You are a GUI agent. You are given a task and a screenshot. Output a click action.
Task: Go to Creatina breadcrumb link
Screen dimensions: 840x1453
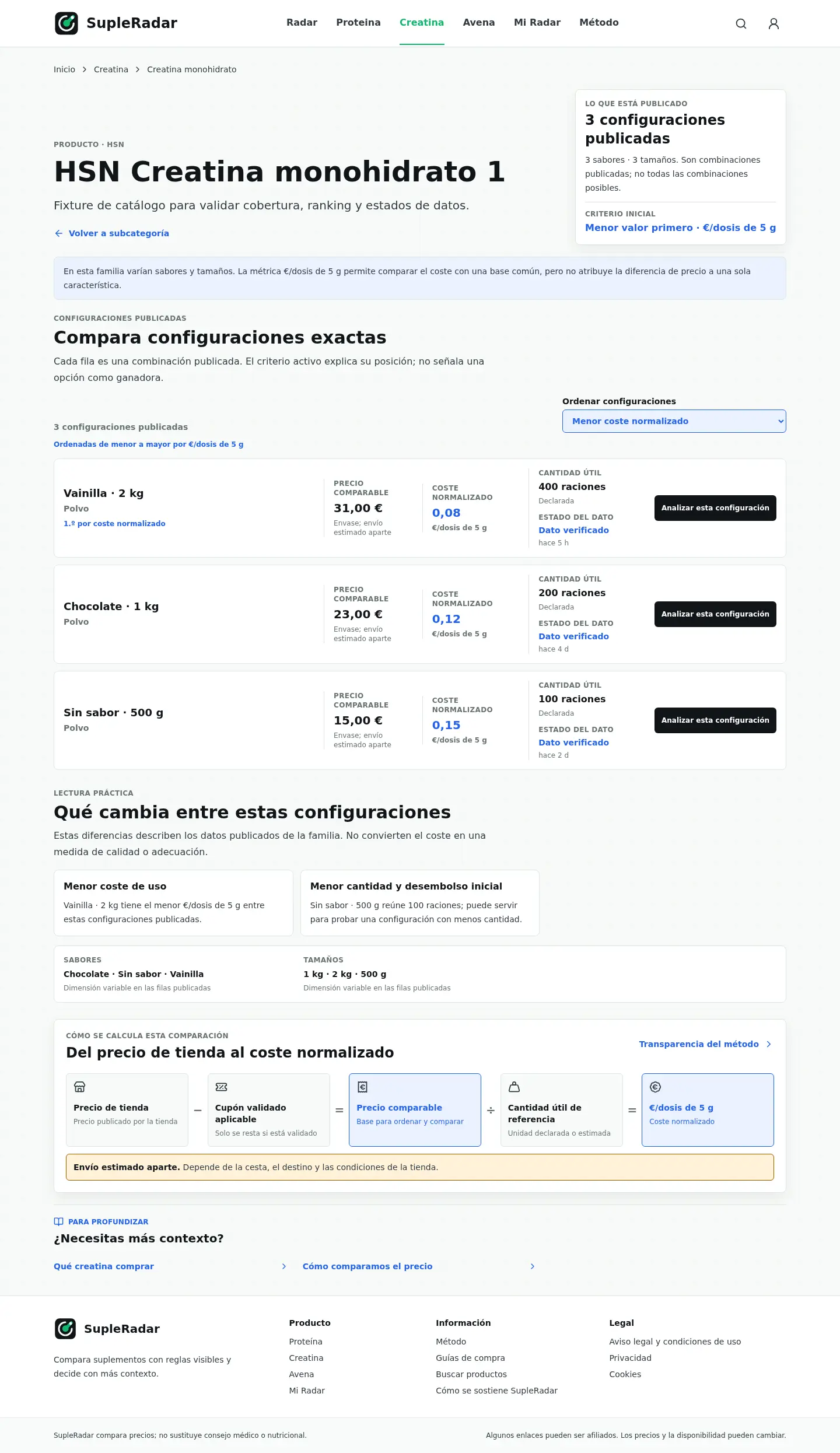tap(111, 69)
